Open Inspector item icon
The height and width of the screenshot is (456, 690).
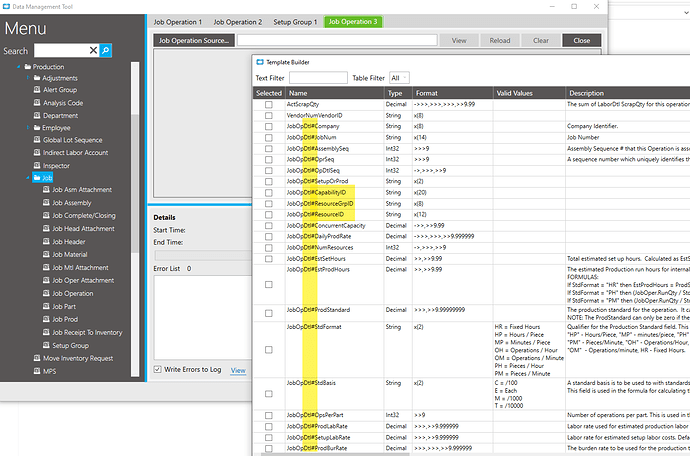click(x=37, y=165)
